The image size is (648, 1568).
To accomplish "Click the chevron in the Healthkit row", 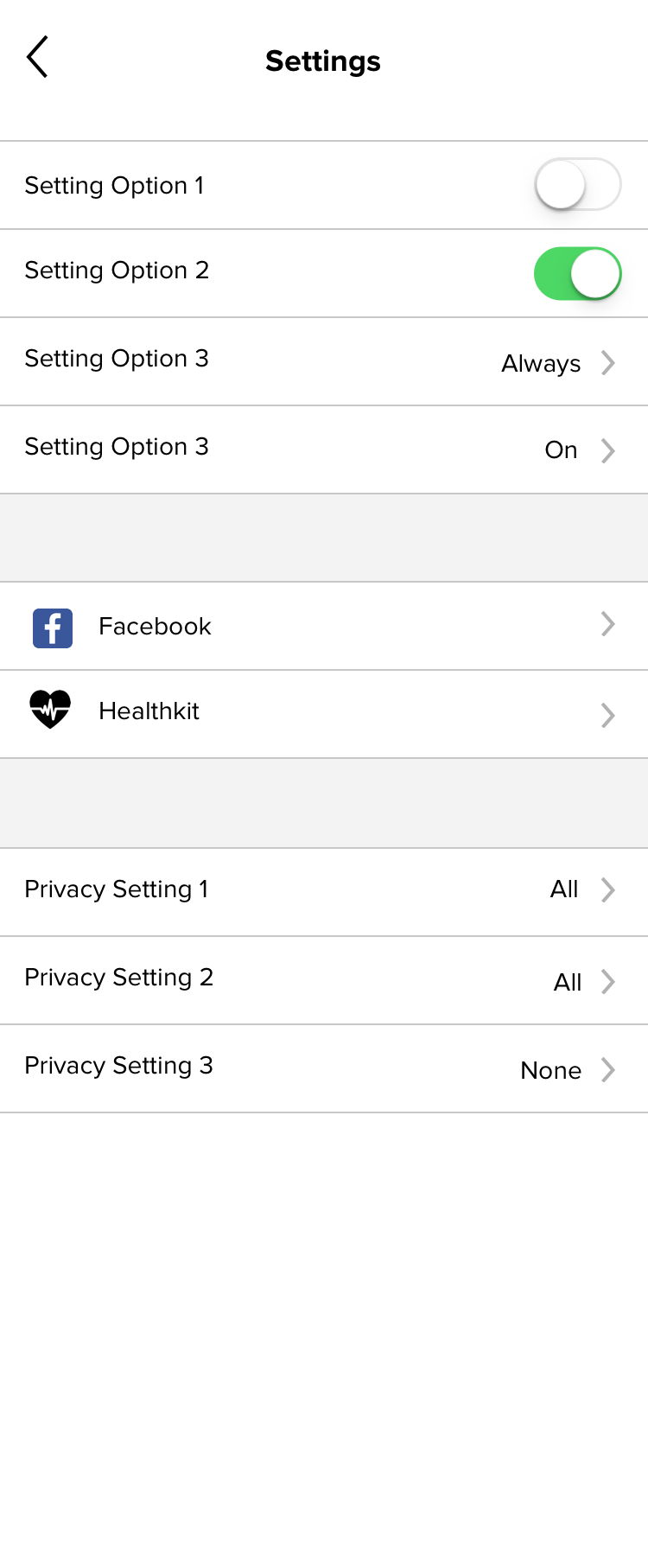I will (x=608, y=715).
